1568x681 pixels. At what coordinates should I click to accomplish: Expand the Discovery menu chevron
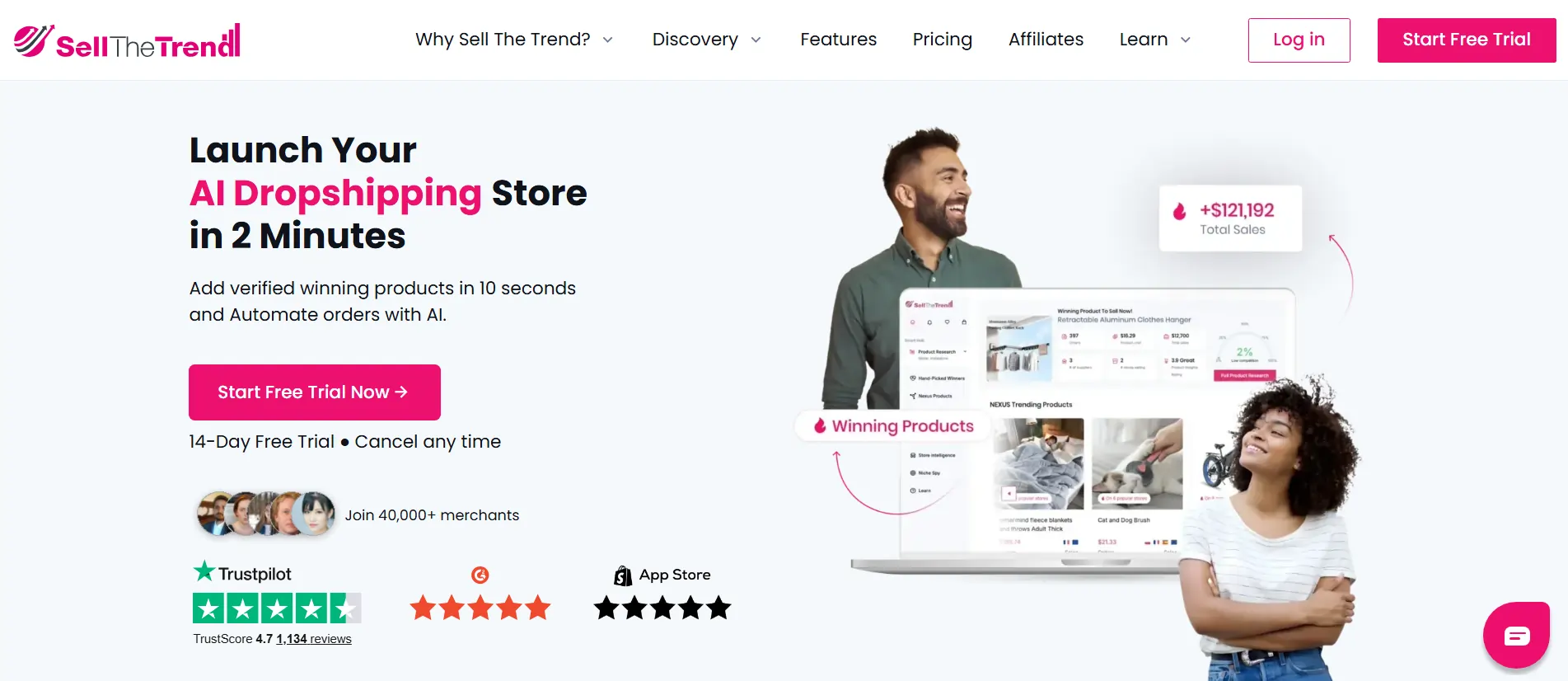756,40
